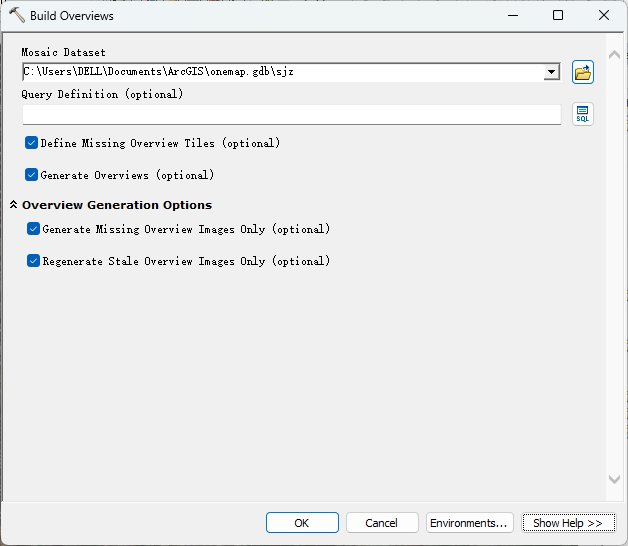
Task: Click the OK button
Action: pos(302,523)
